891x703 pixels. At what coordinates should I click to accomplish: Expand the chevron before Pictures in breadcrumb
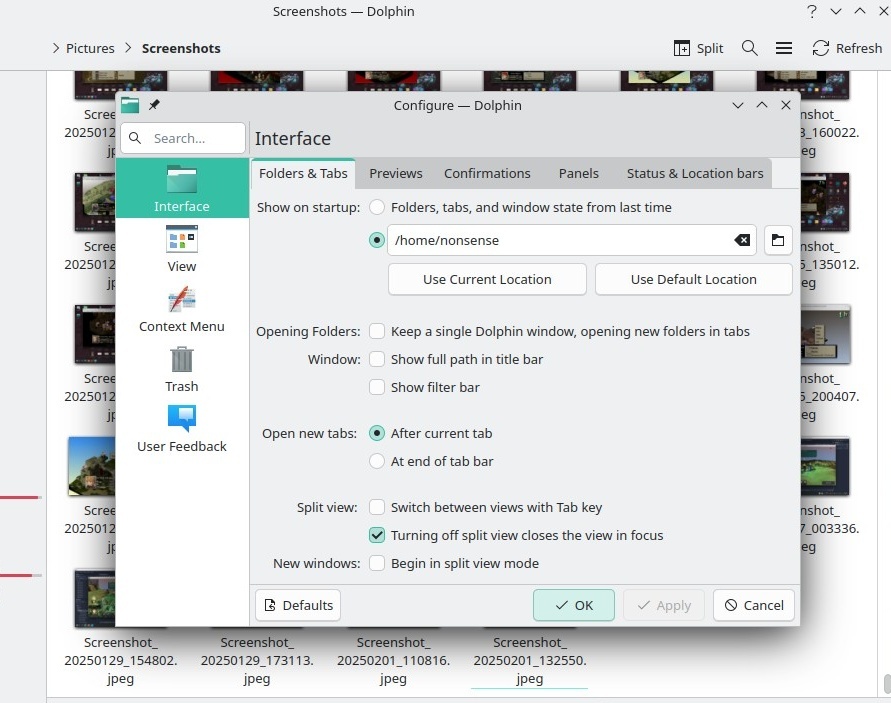56,48
